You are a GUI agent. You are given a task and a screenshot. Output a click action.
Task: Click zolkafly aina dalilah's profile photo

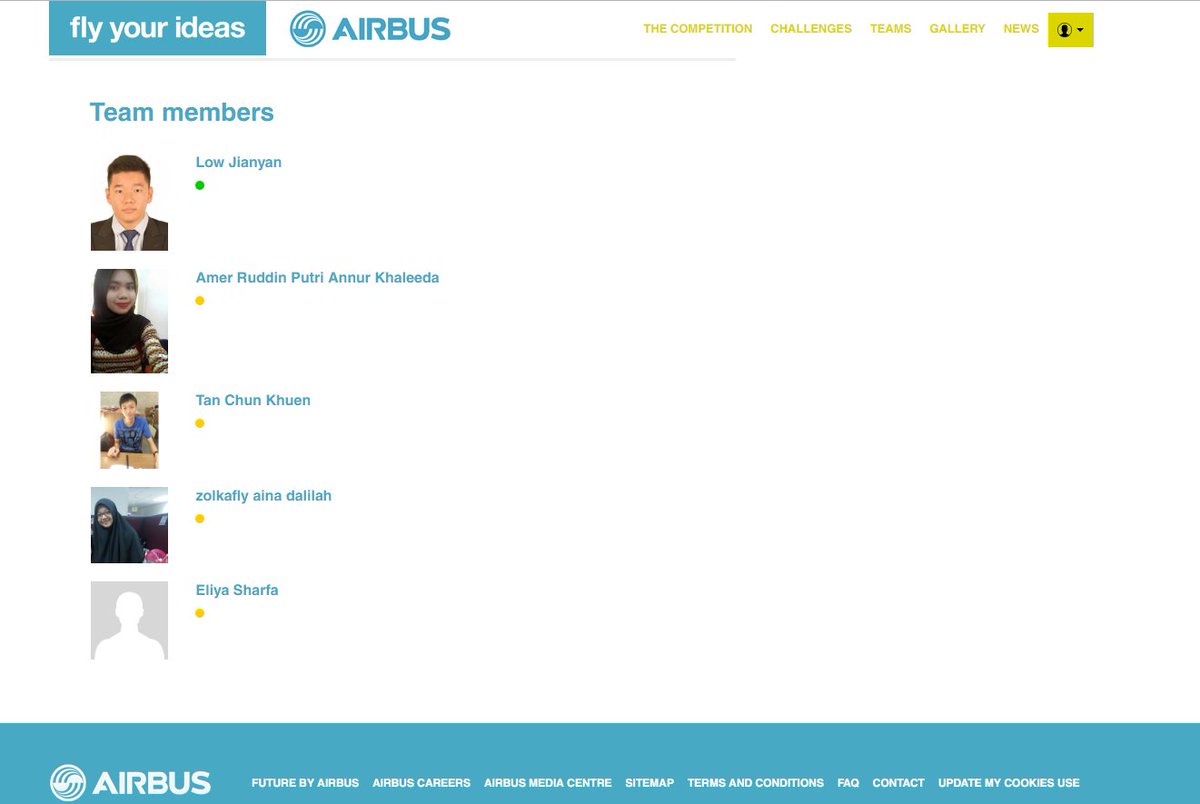pyautogui.click(x=129, y=525)
